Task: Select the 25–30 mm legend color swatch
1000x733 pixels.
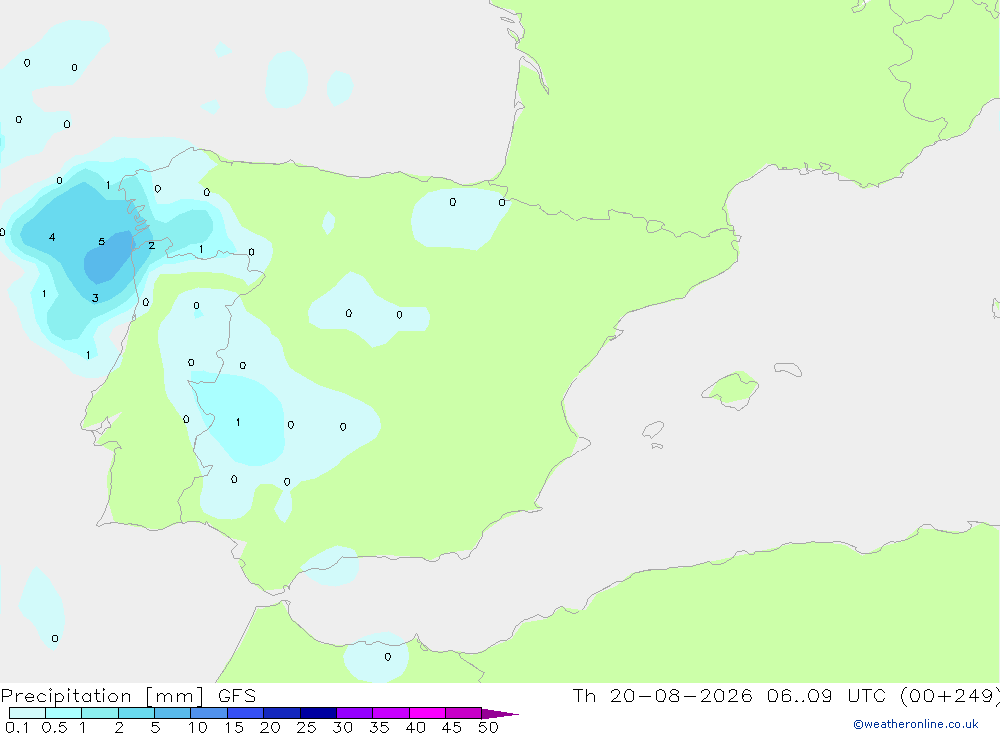Action: click(318, 713)
